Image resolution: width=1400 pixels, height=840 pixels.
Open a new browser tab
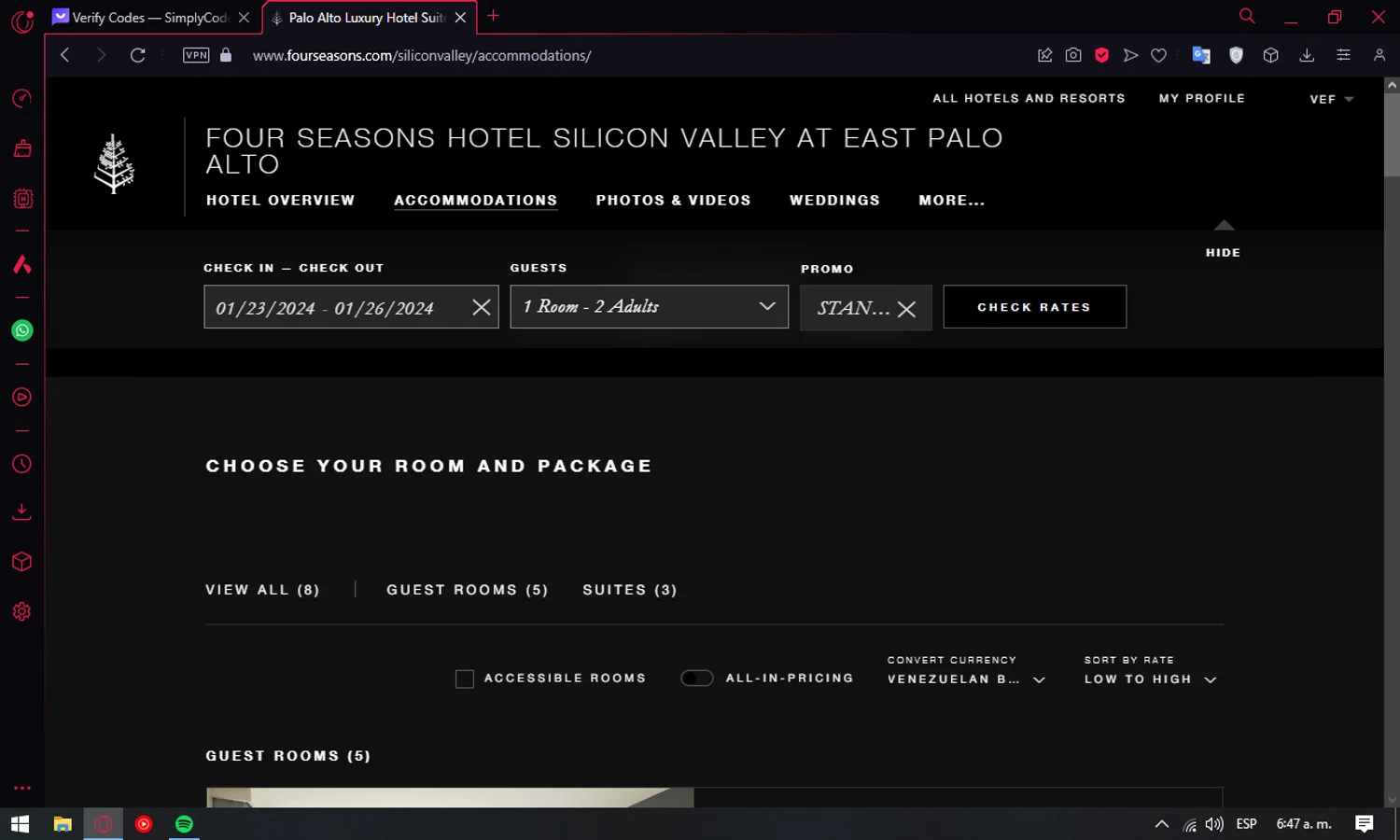[x=493, y=16]
